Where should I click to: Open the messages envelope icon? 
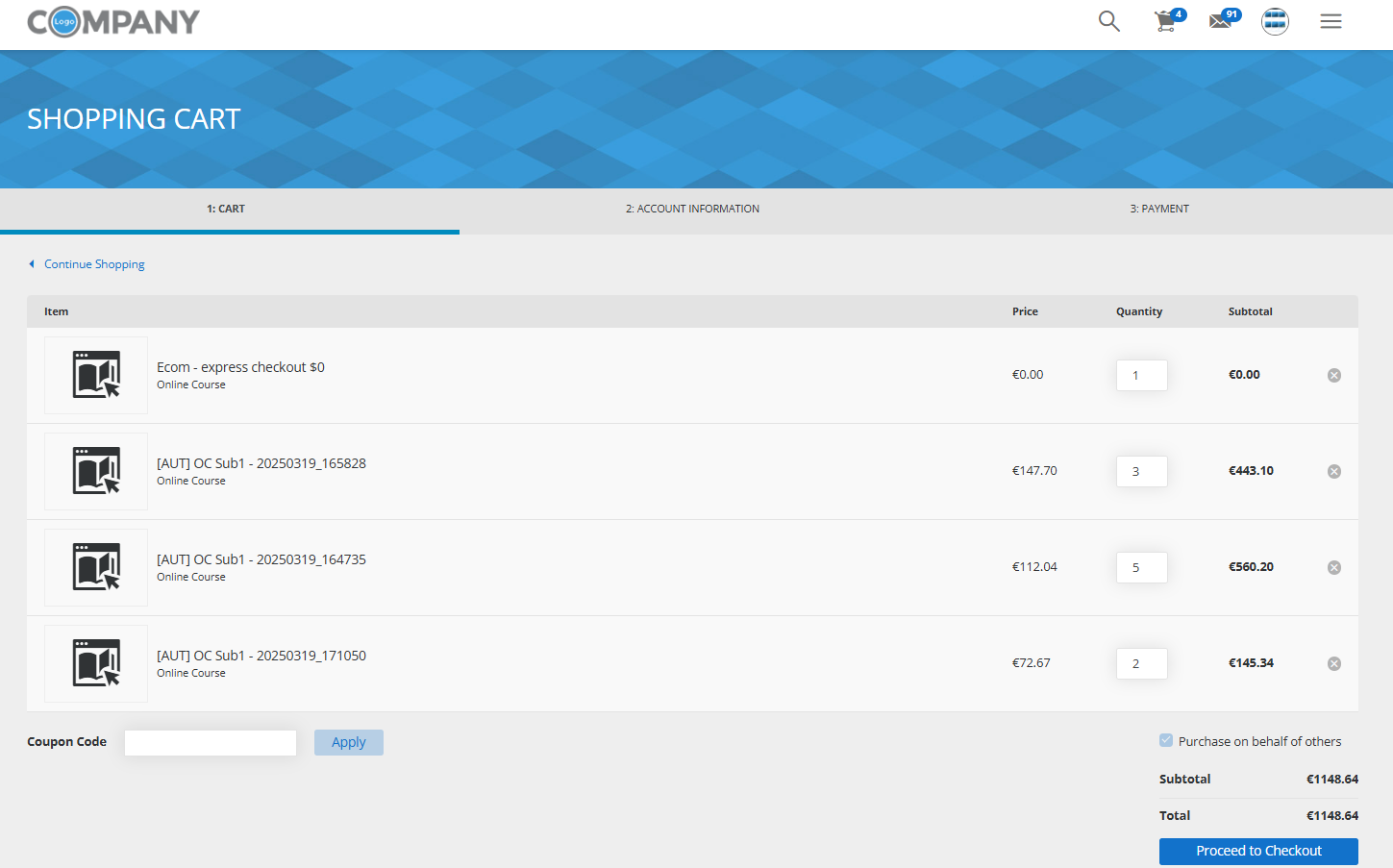click(1221, 21)
